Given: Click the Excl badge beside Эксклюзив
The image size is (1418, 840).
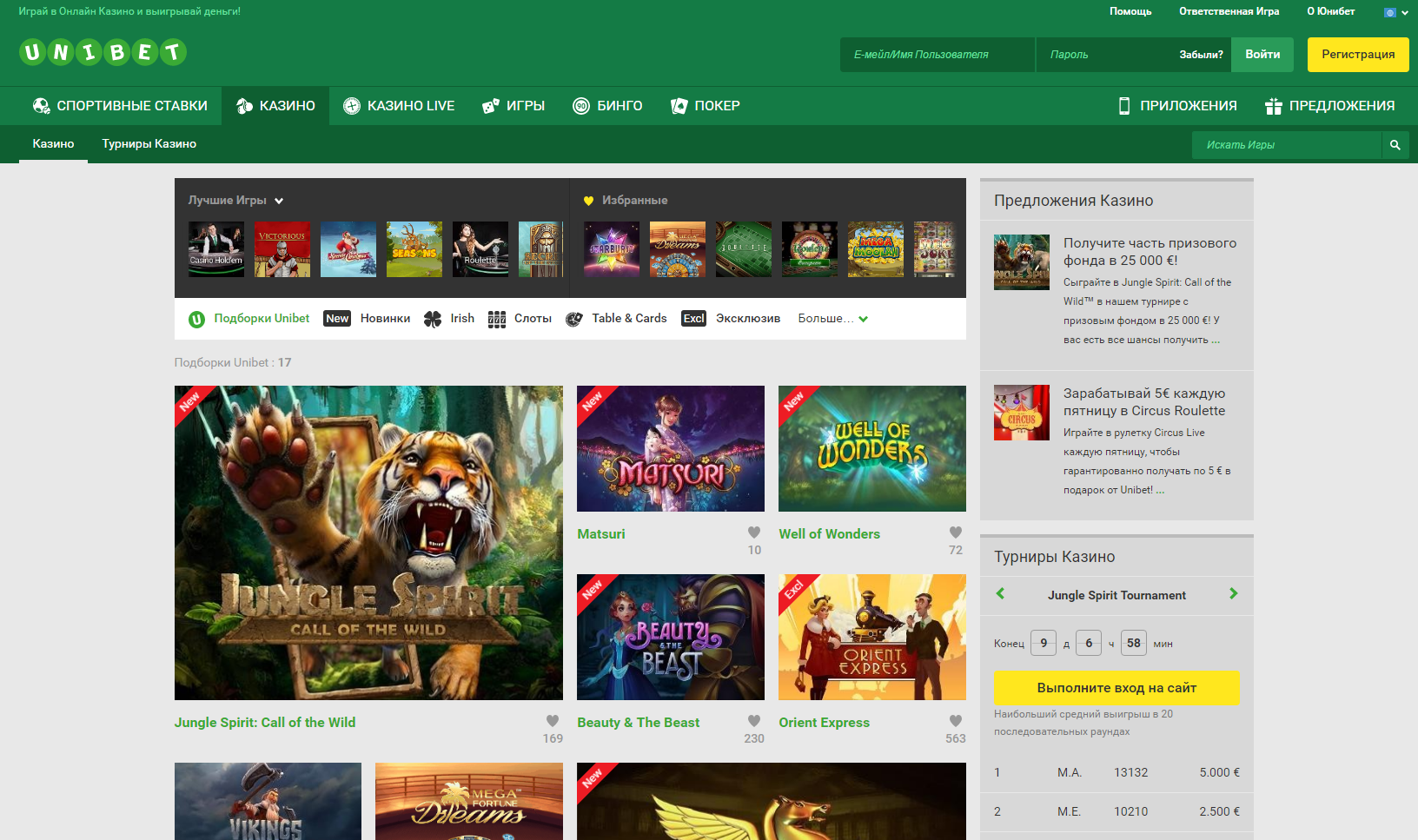Looking at the screenshot, I should click(x=693, y=319).
